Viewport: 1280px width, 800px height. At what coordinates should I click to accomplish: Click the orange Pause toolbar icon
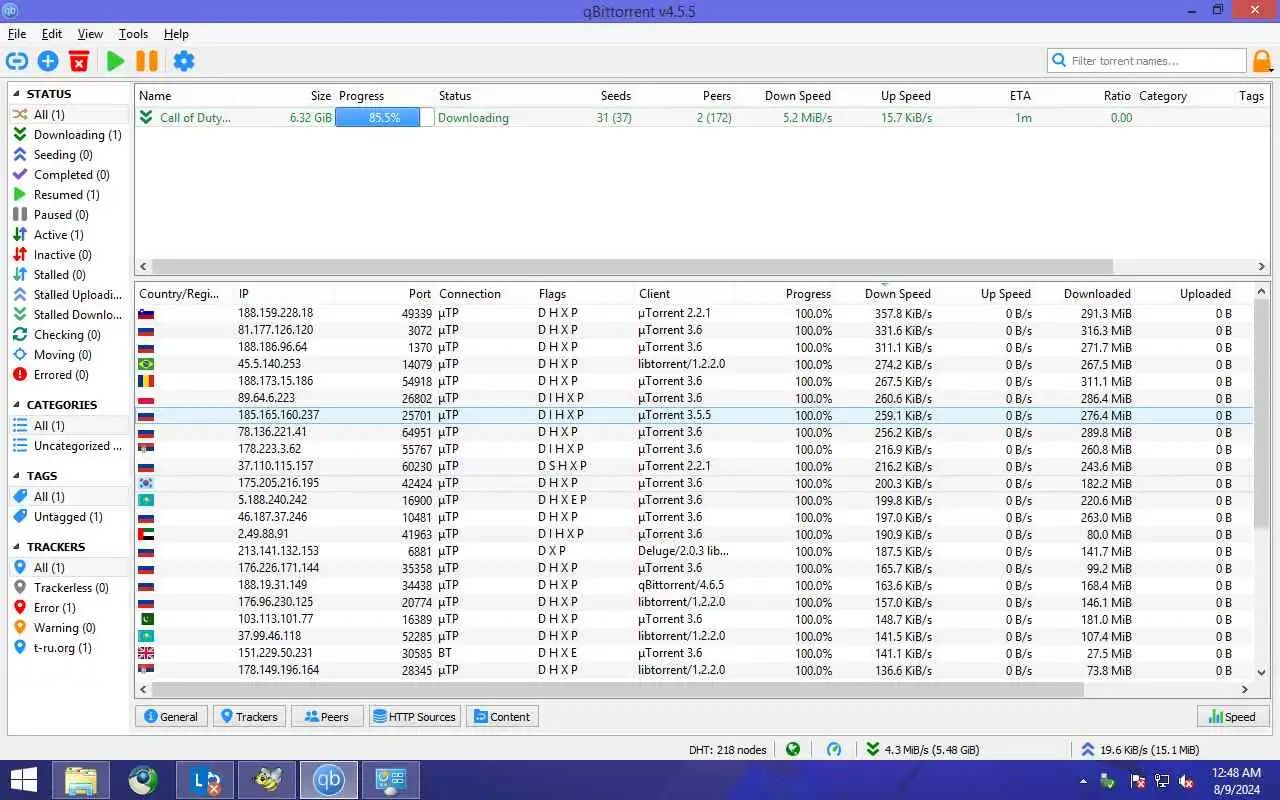[x=147, y=61]
